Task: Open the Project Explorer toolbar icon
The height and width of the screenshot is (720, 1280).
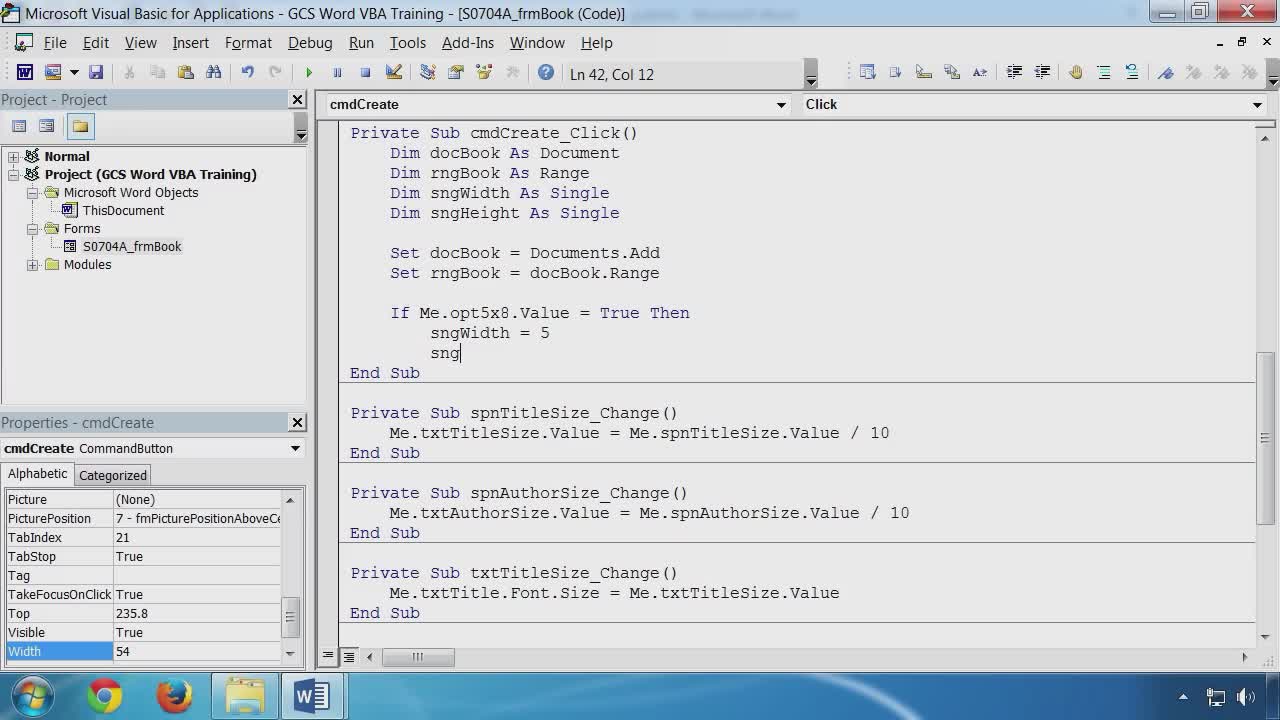Action: pos(427,72)
